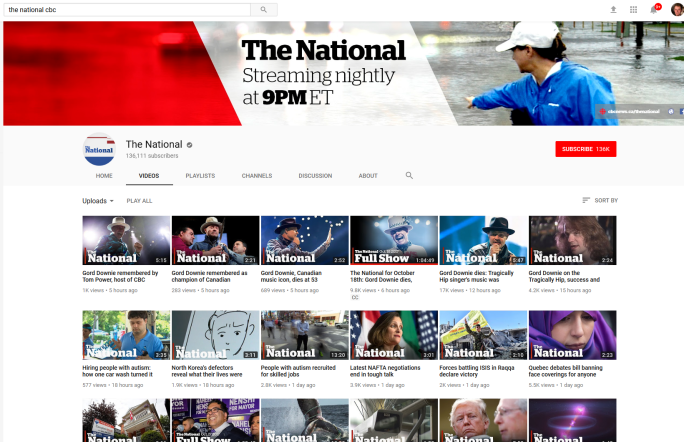
Task: Open the Sort By icon
Action: point(586,200)
